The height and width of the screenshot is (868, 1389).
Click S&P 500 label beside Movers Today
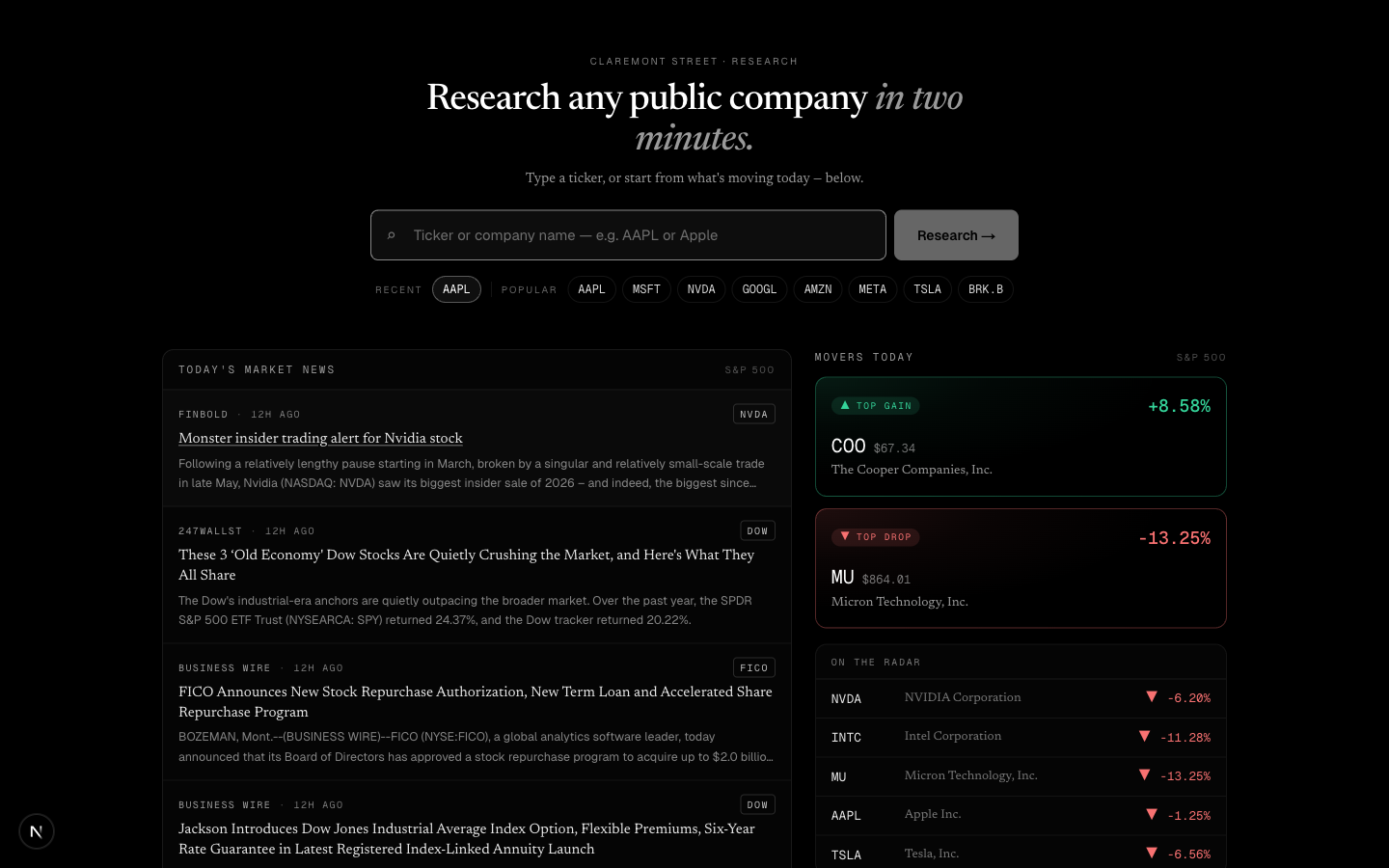tap(1201, 357)
